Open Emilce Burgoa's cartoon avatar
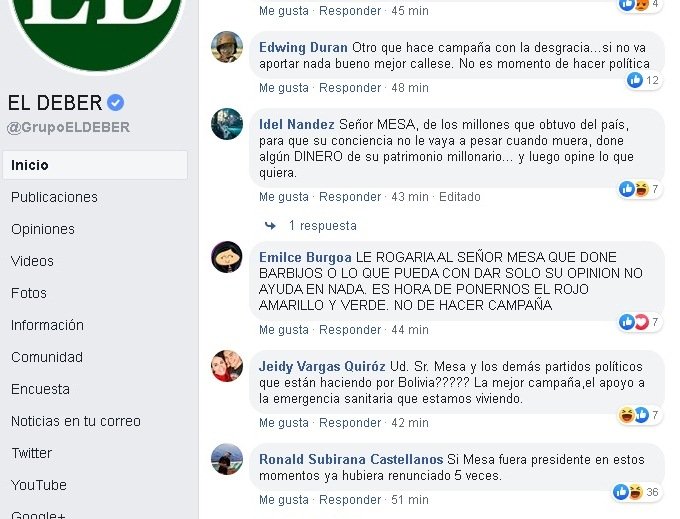 [x=227, y=257]
